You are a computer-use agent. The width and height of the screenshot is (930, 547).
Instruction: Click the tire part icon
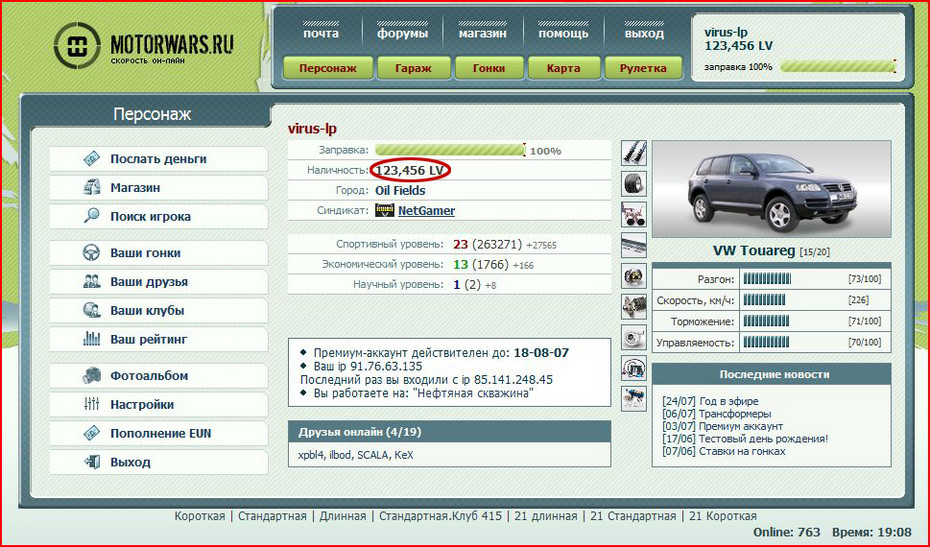point(633,183)
